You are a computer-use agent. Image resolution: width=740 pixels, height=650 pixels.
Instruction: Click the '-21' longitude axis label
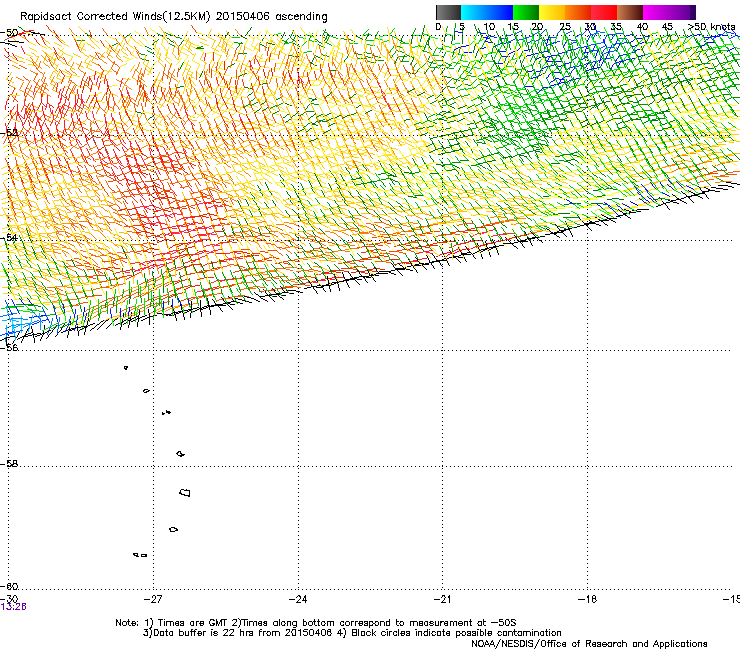pyautogui.click(x=442, y=599)
